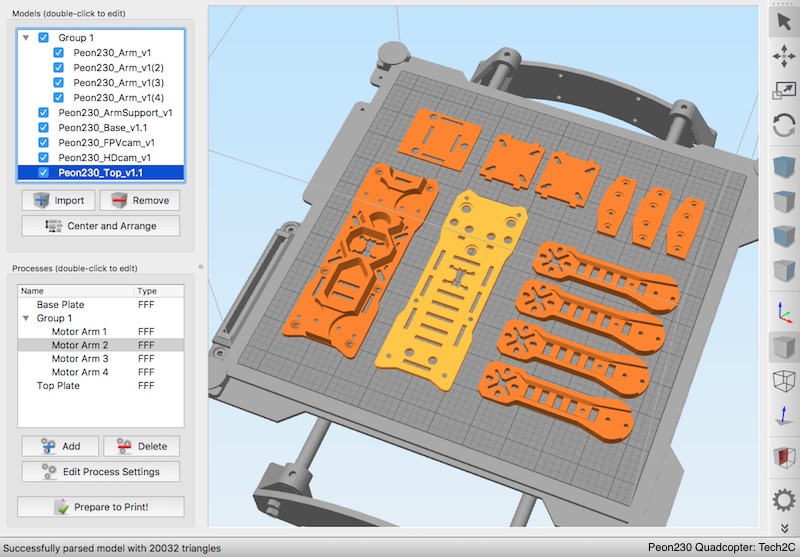Add a new process
Screen dimensions: 800x557
60,446
